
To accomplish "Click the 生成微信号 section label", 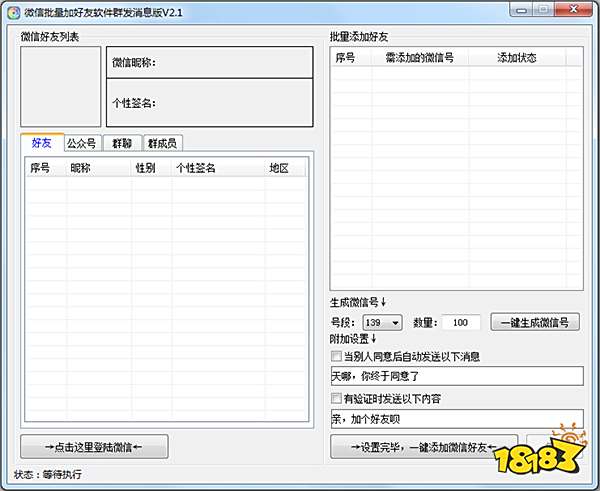I will 358,303.
